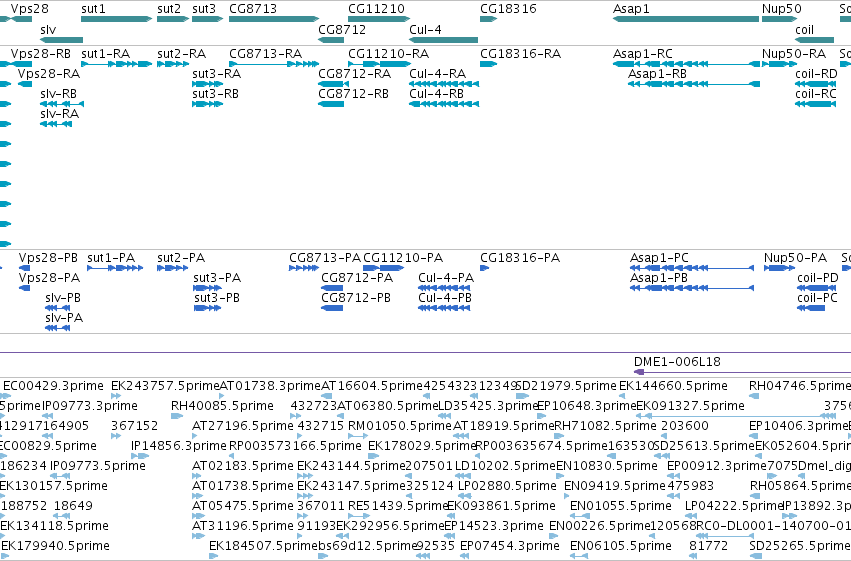
Task: Click the Nup50-PA protein label
Action: (x=796, y=258)
